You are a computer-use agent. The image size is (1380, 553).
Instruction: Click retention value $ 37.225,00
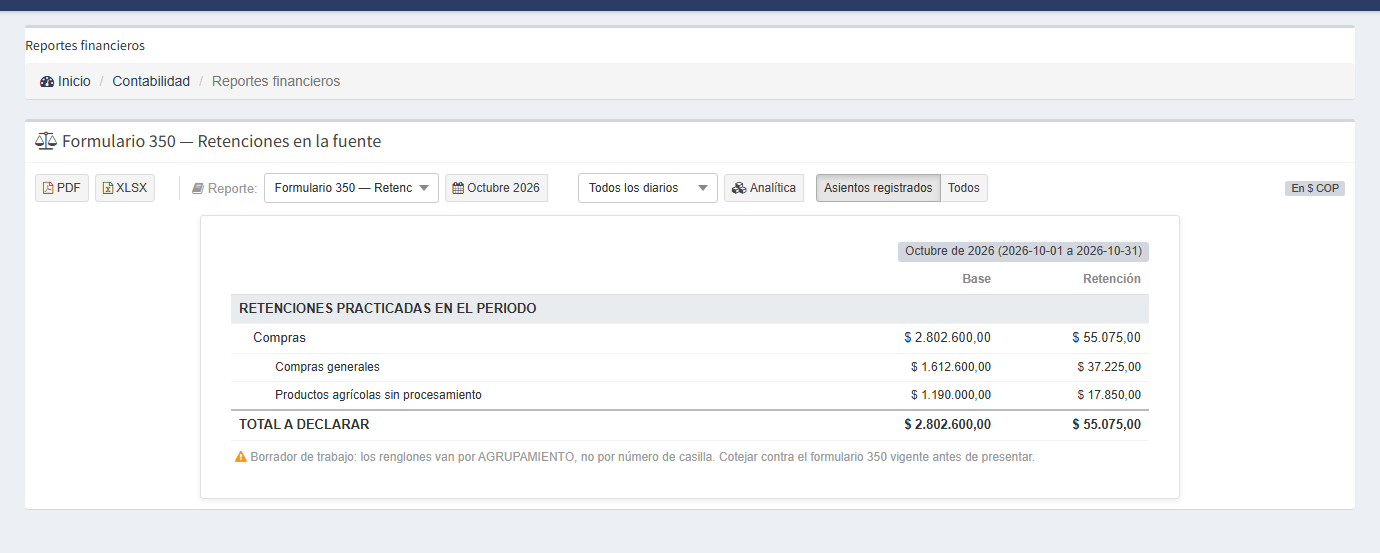[1109, 367]
